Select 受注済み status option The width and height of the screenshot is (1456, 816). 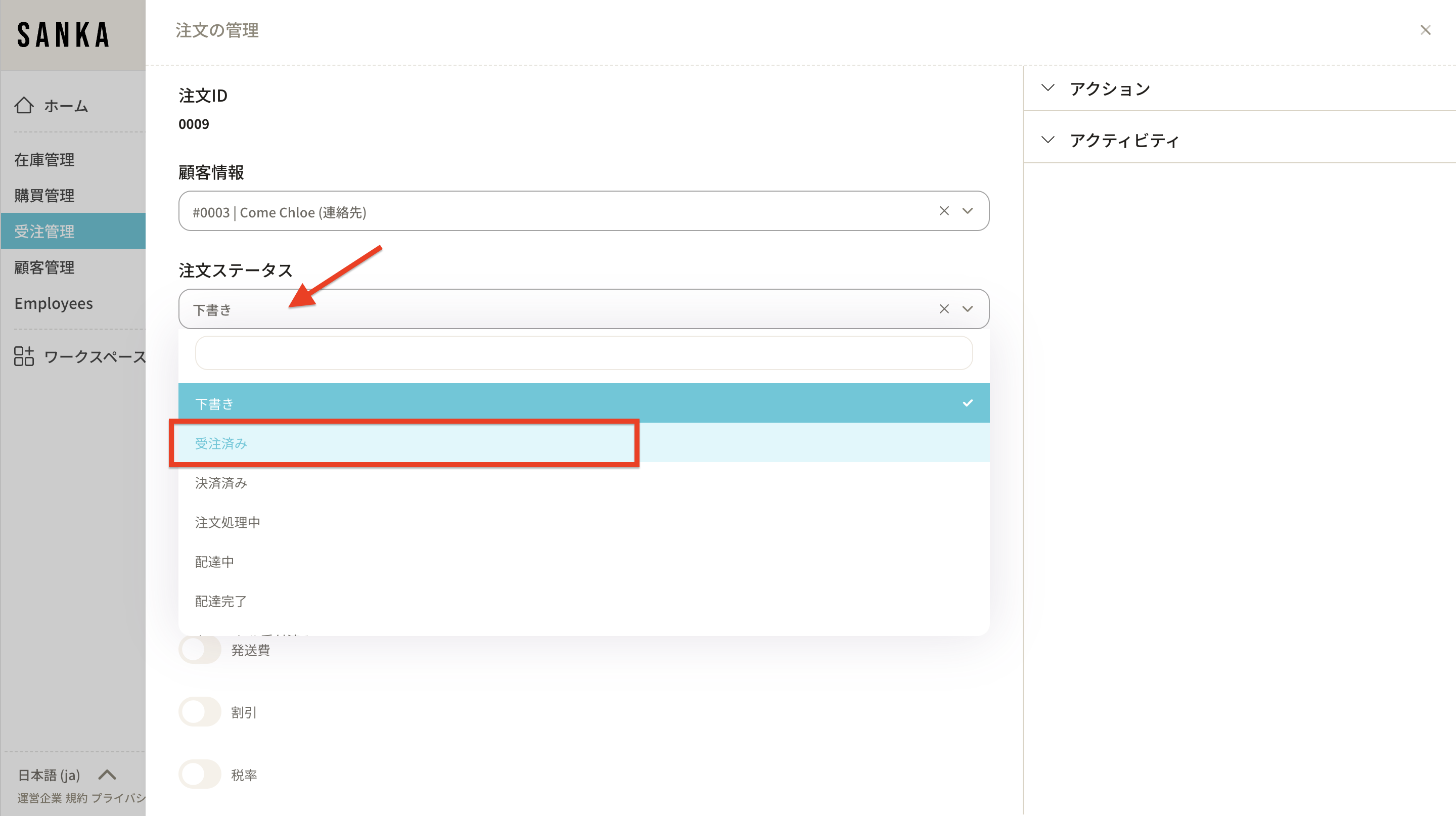click(x=221, y=443)
